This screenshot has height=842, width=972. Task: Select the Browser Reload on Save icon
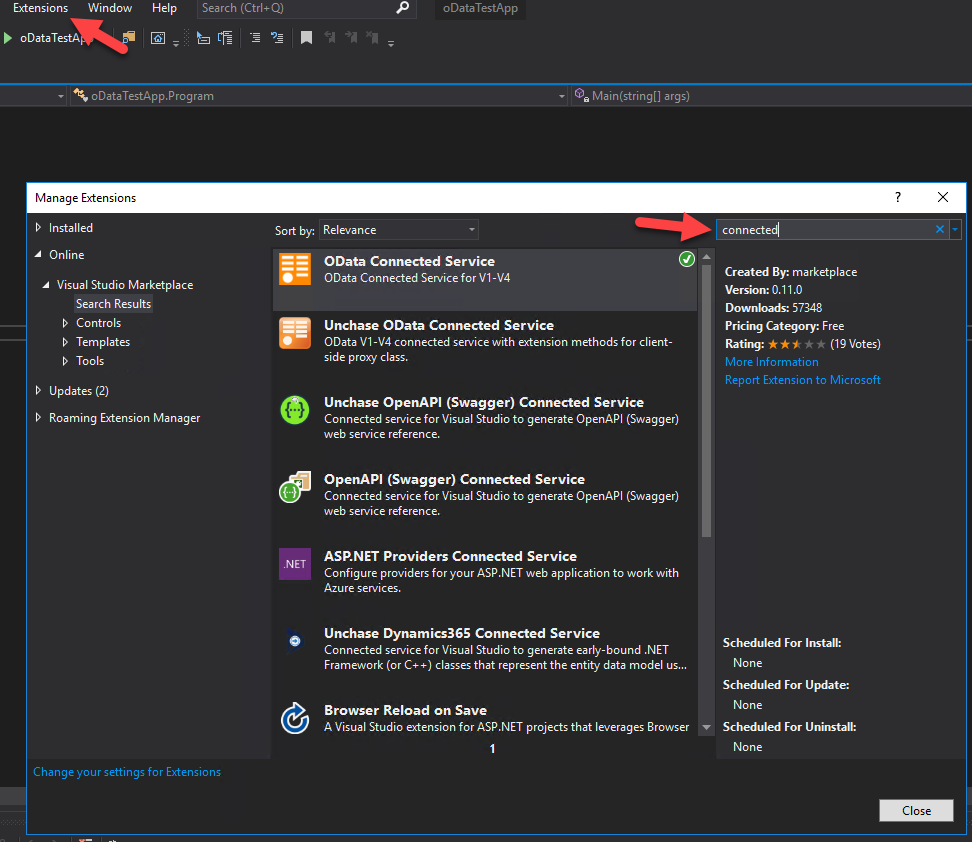[x=295, y=718]
